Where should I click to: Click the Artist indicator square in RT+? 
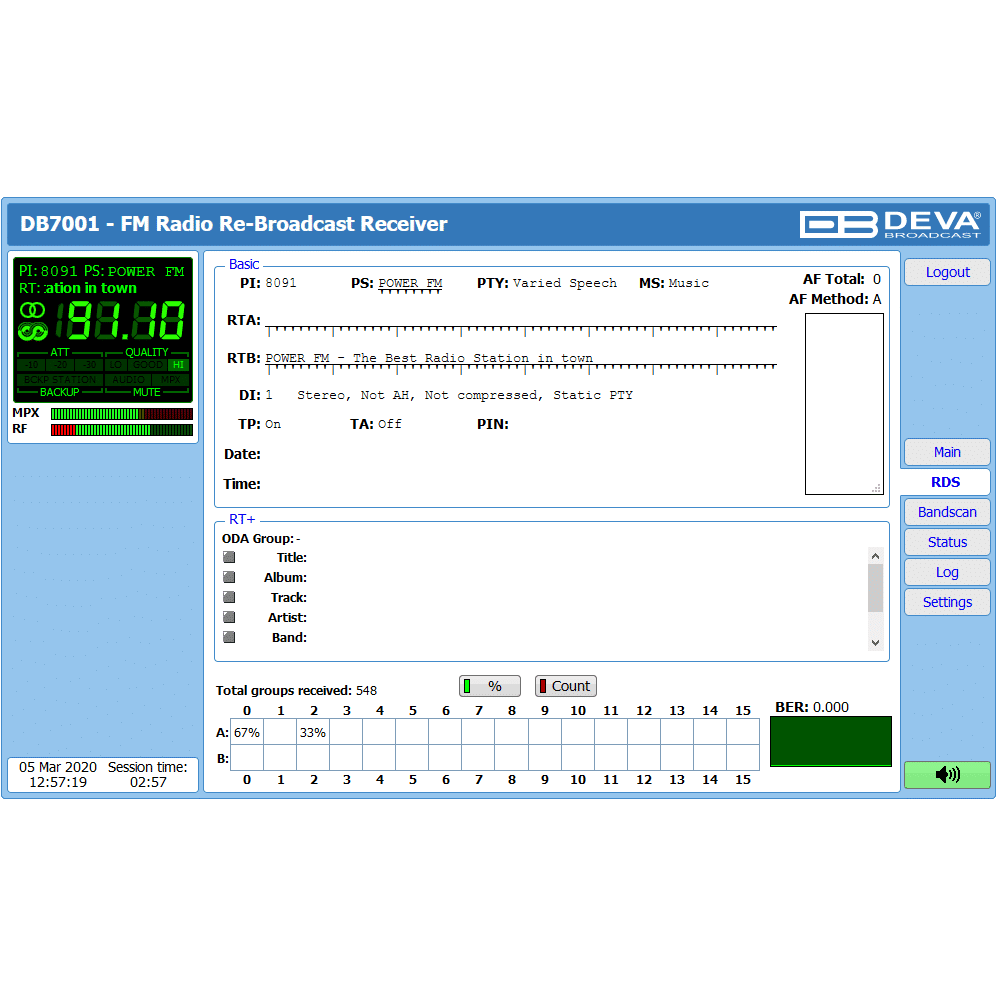coord(229,617)
